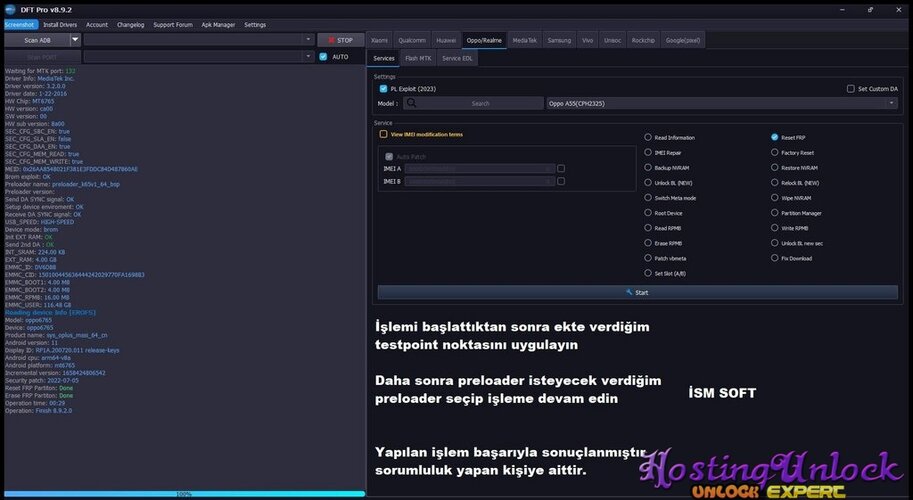Click the STOP button
Image resolution: width=913 pixels, height=500 pixels.
341,40
